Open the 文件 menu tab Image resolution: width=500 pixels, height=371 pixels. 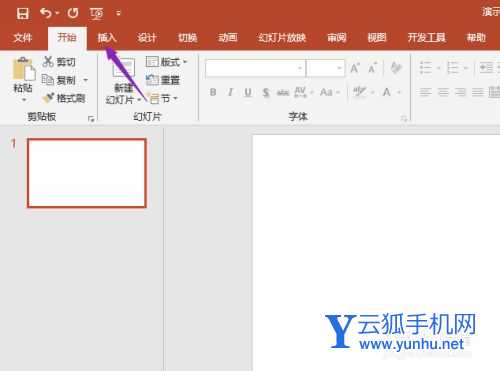23,38
